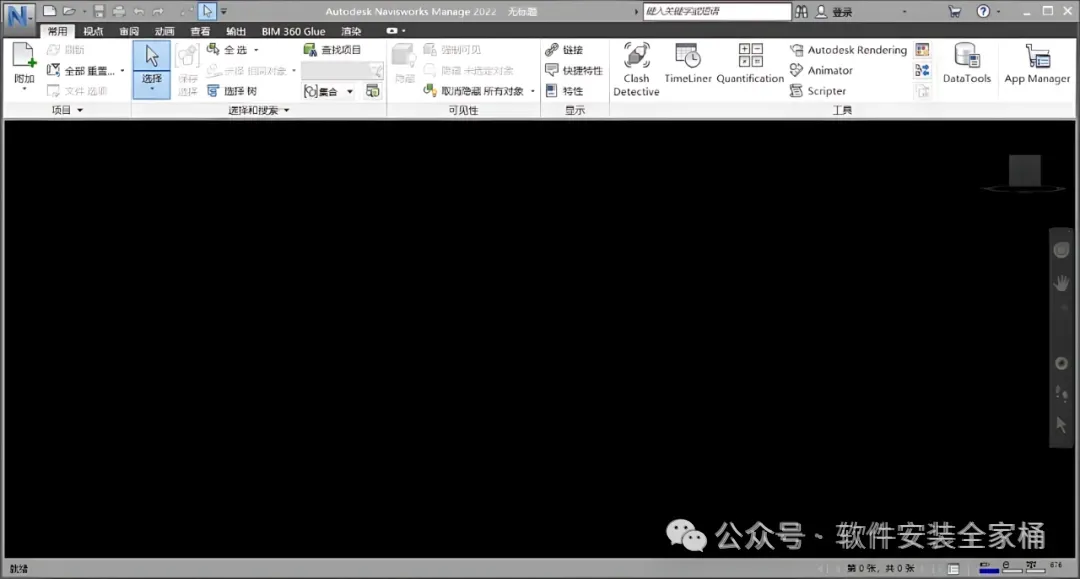Open the steering wheel on navigation bar

[1061, 250]
